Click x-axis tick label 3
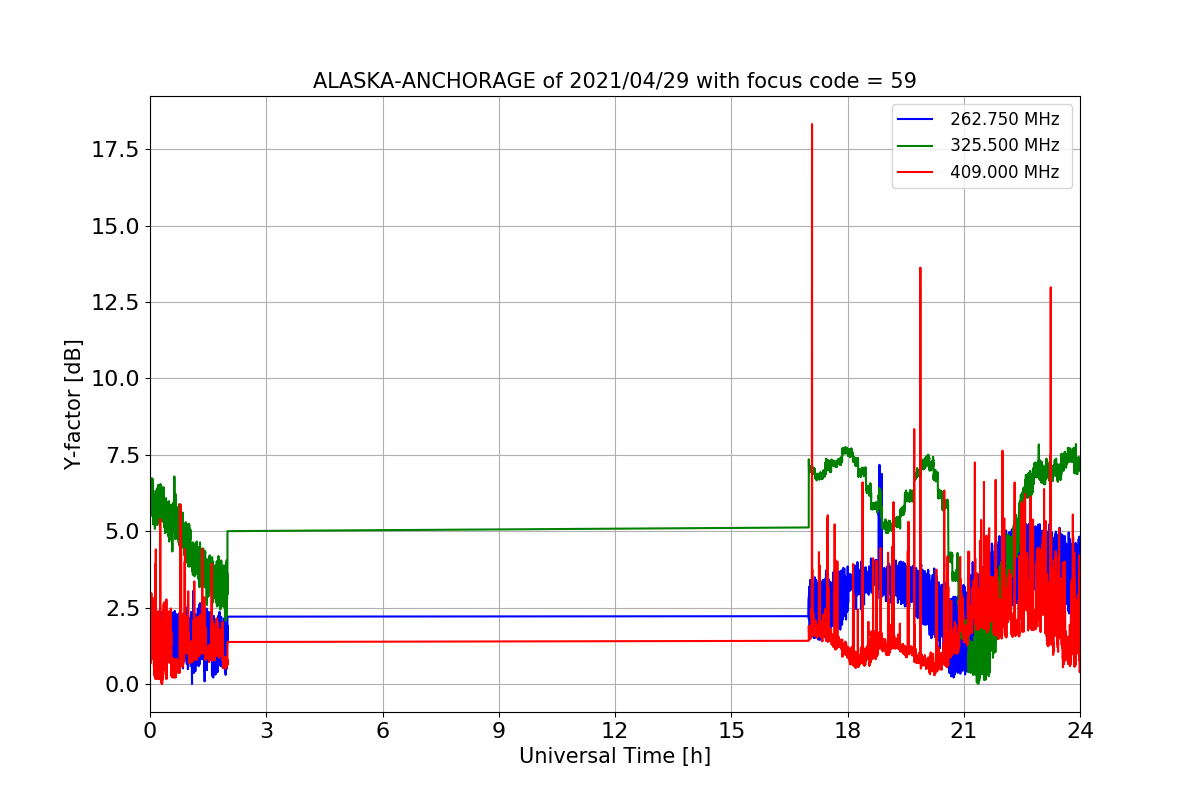 [266, 730]
